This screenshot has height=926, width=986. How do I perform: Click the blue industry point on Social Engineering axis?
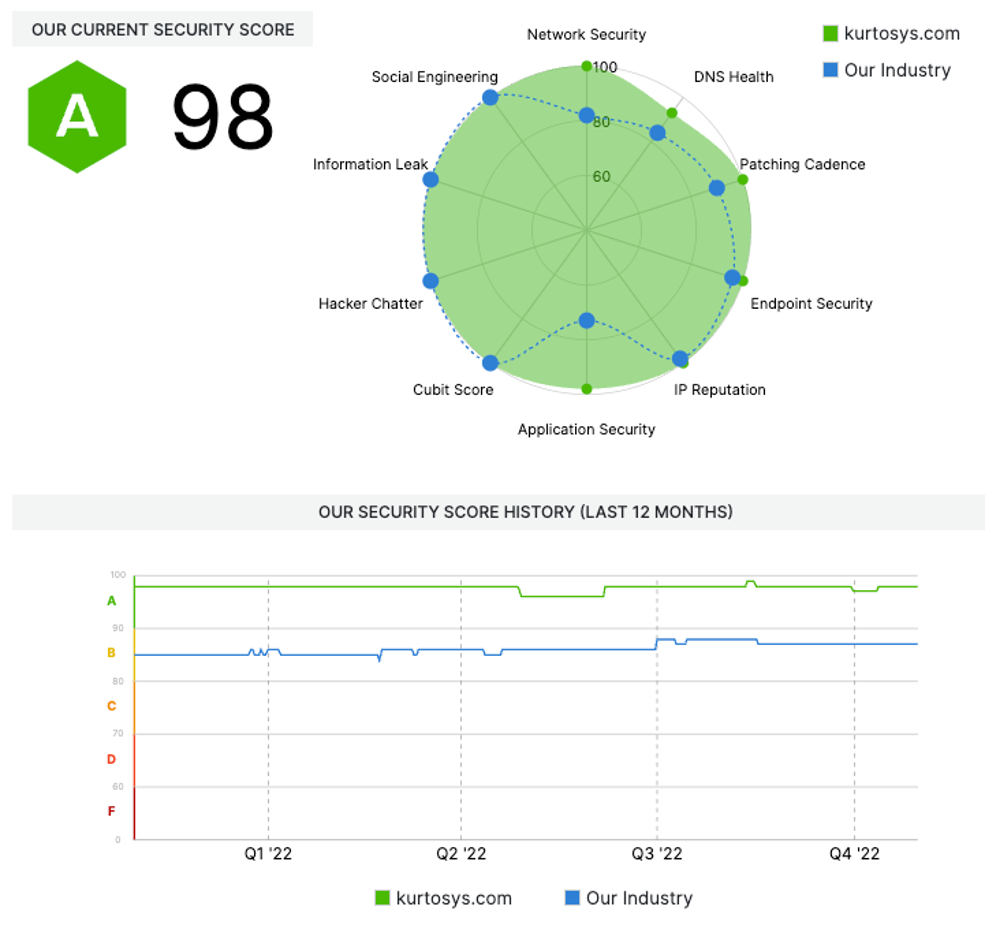[490, 97]
